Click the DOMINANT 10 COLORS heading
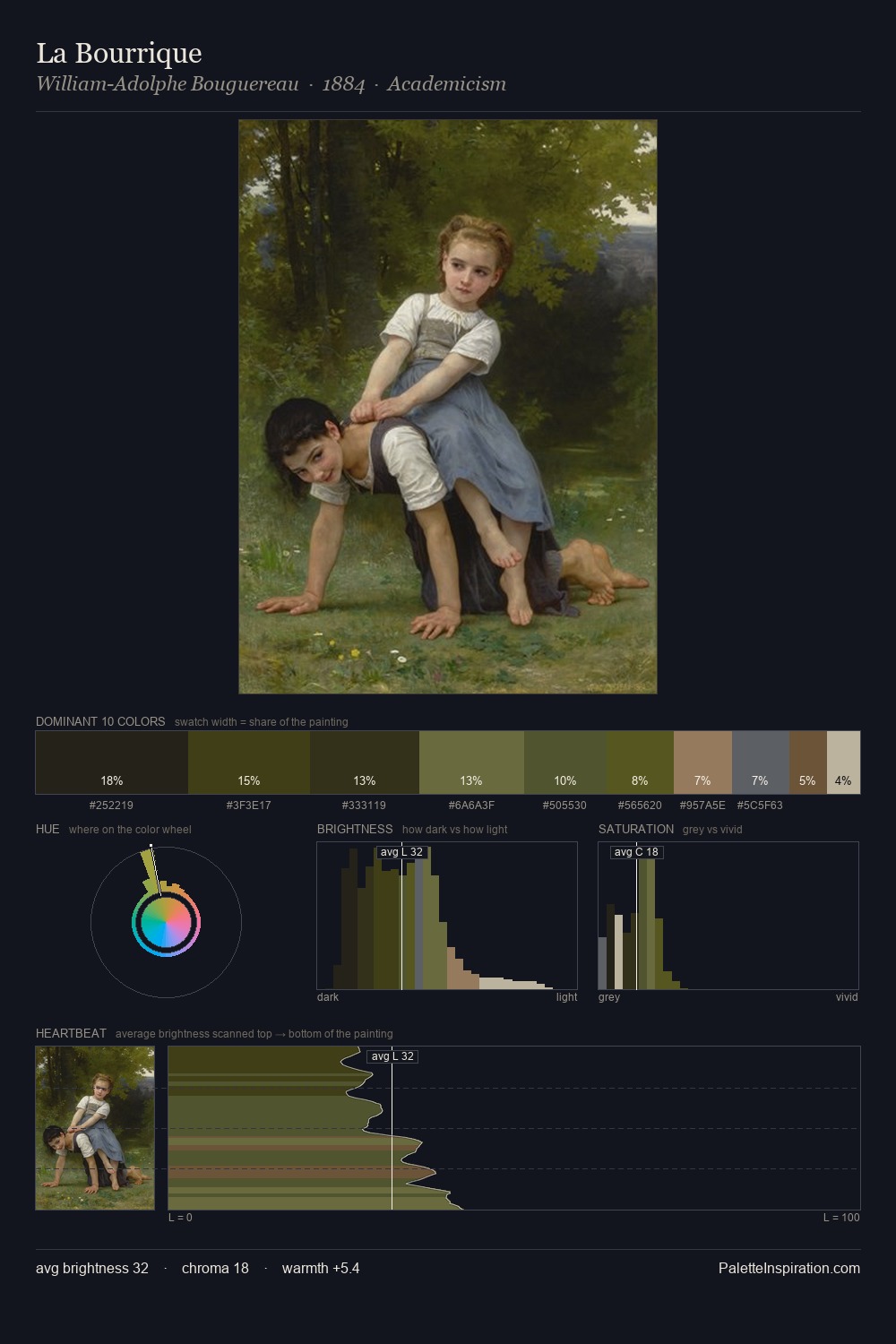This screenshot has height=1344, width=896. pos(100,721)
